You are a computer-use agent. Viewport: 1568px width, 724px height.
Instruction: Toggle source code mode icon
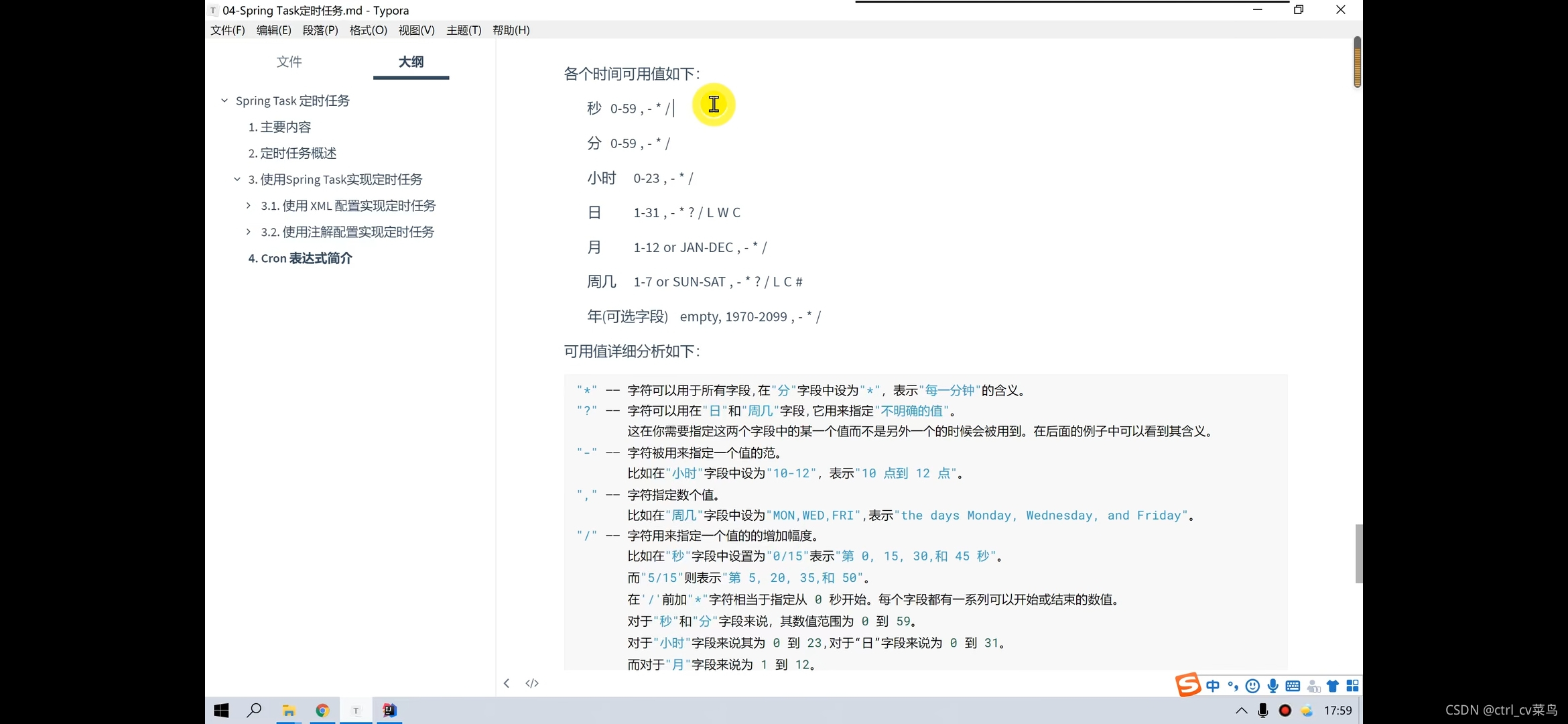coord(532,683)
